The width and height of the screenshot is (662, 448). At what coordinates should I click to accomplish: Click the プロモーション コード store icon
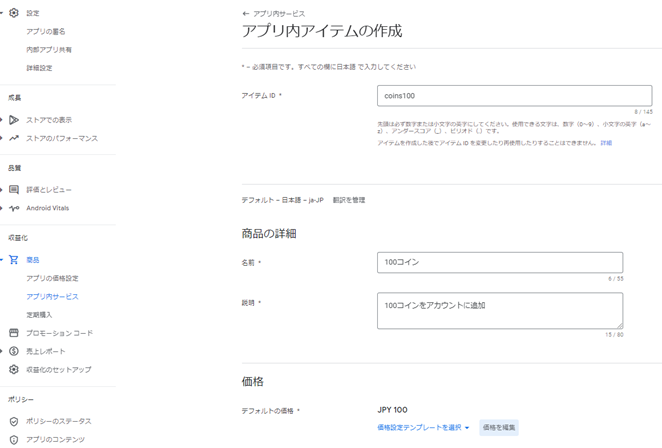click(14, 333)
